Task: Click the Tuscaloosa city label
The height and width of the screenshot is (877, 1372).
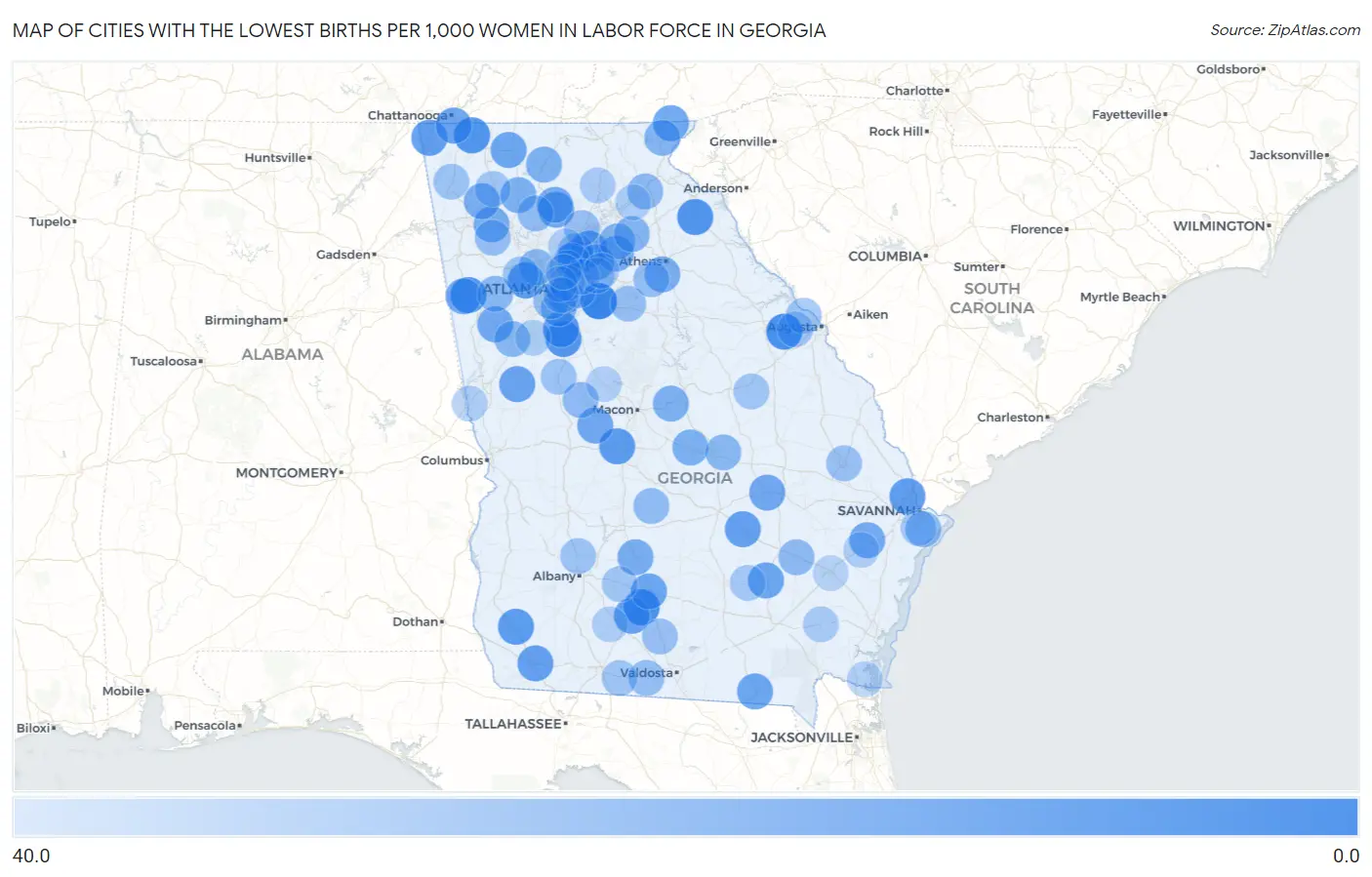Action: (164, 361)
